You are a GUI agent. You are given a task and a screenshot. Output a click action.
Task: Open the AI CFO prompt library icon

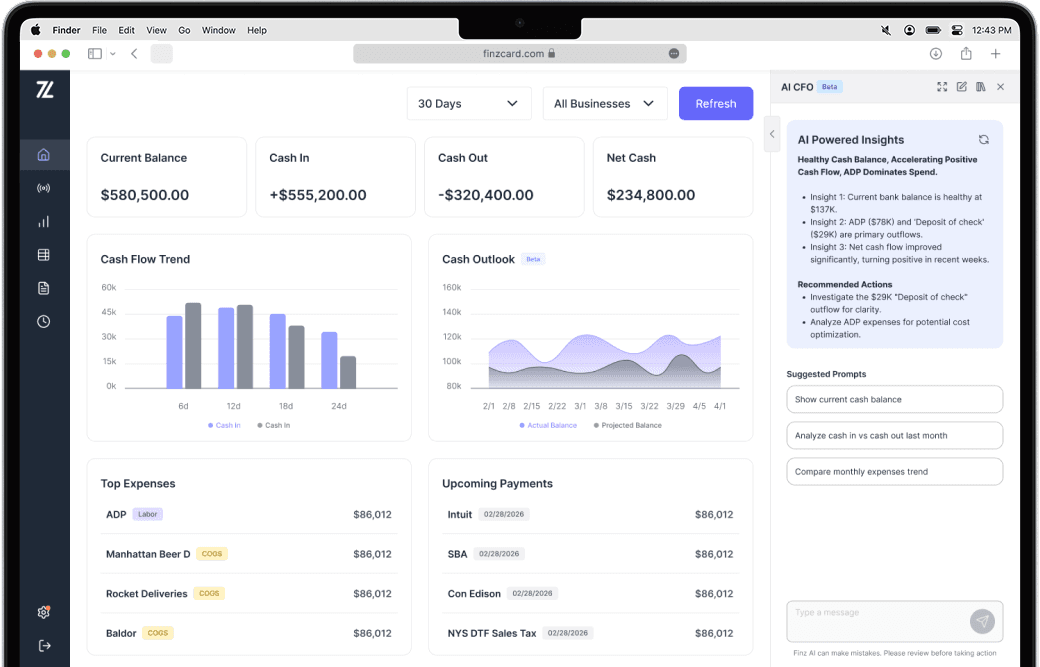(981, 87)
